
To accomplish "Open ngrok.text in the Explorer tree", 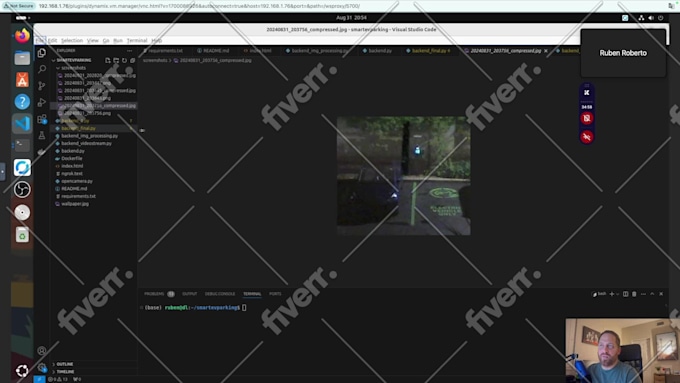I will coord(93,173).
